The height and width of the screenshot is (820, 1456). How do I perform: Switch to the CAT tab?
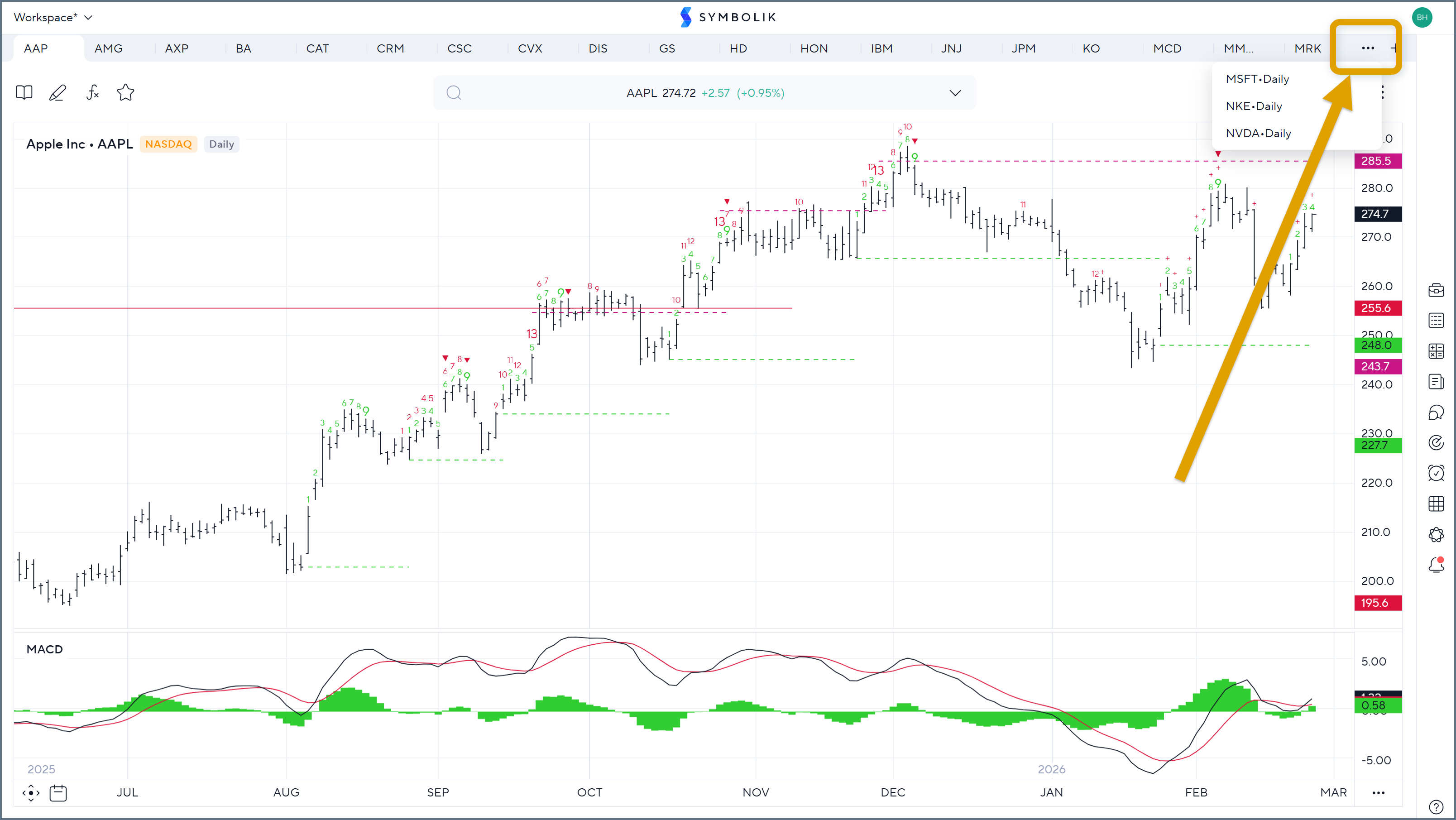(x=317, y=48)
